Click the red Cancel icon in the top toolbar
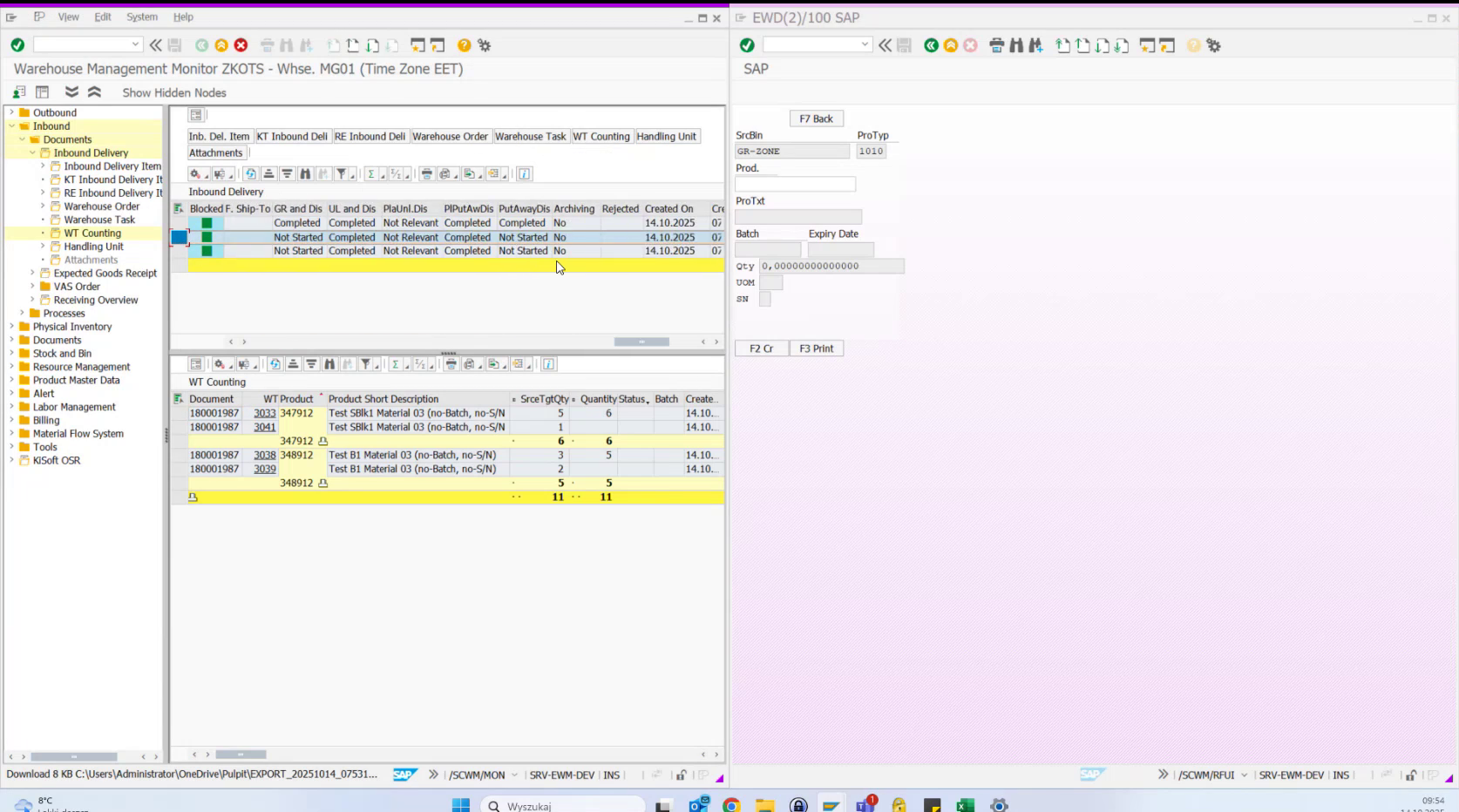The height and width of the screenshot is (812, 1459). [241, 45]
